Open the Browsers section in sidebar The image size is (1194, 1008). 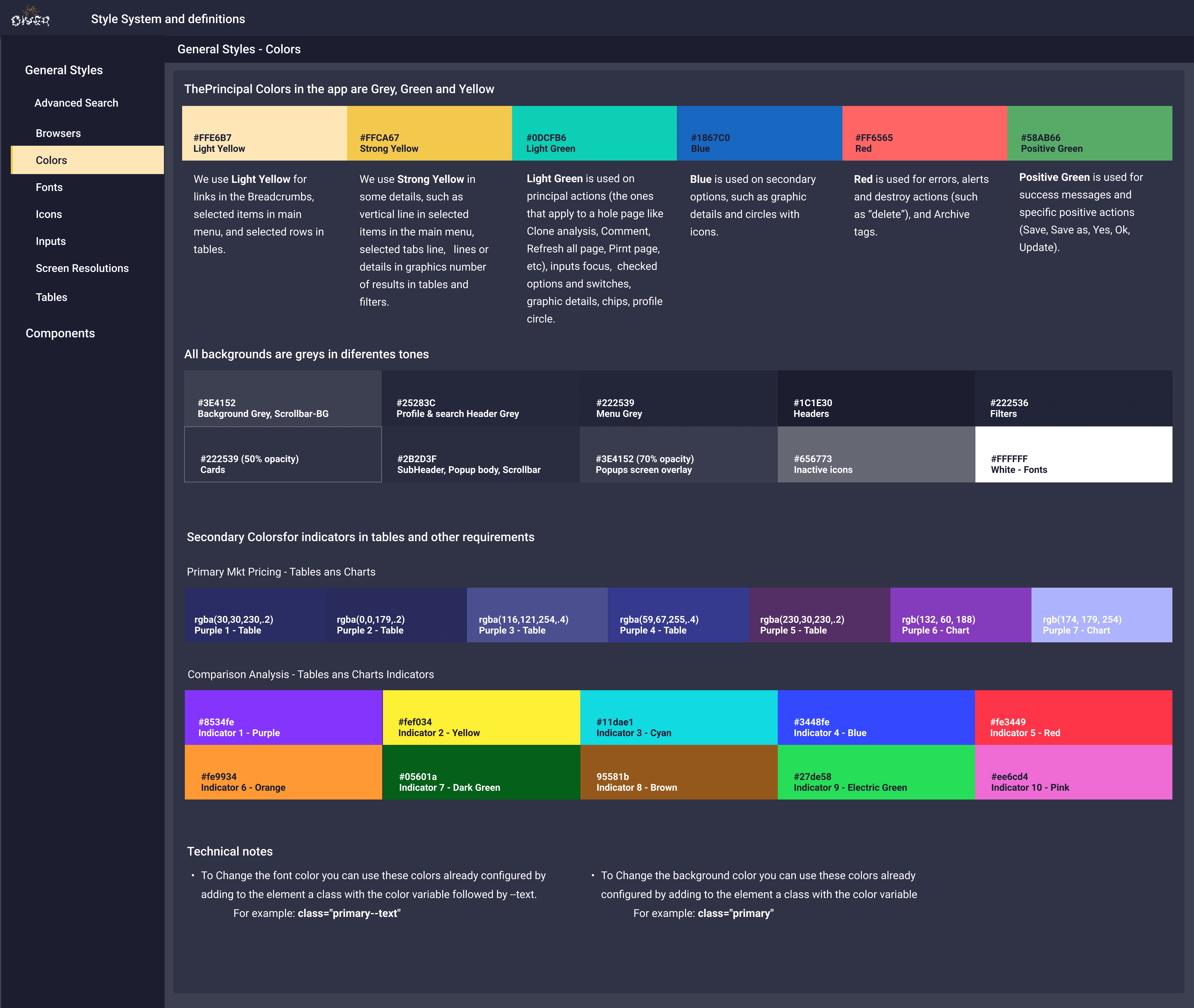pos(58,133)
